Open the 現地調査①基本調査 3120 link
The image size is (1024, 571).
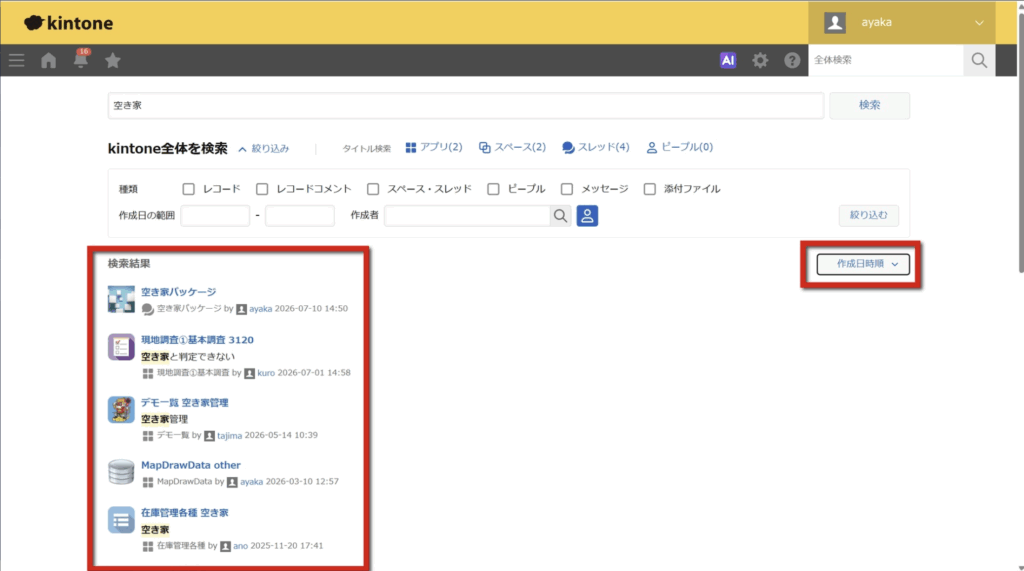tap(197, 340)
